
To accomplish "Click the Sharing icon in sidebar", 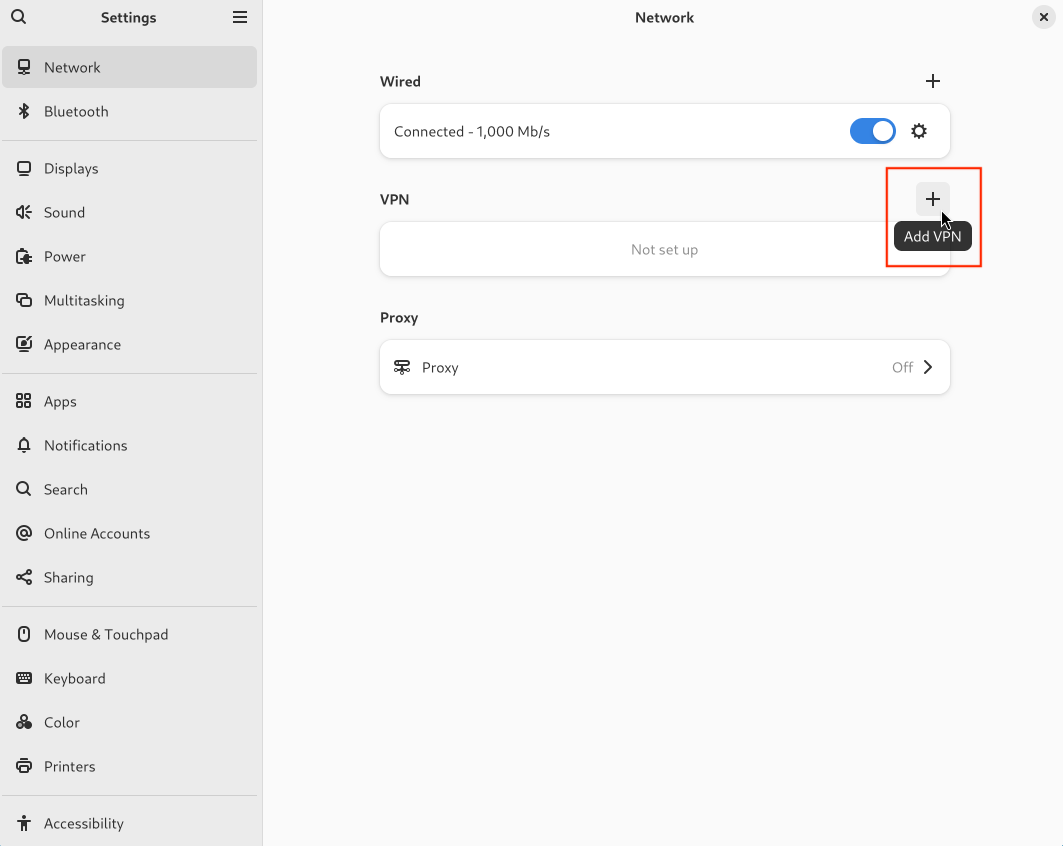I will click(24, 578).
